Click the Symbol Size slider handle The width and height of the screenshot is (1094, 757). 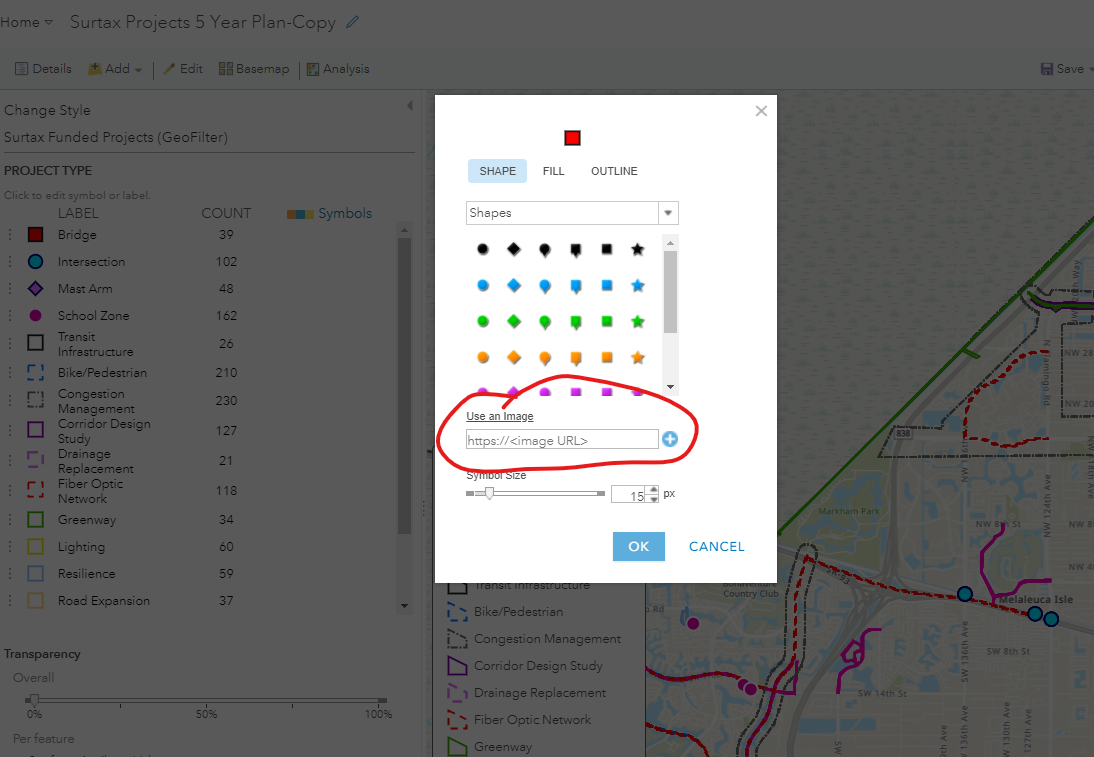[x=489, y=493]
